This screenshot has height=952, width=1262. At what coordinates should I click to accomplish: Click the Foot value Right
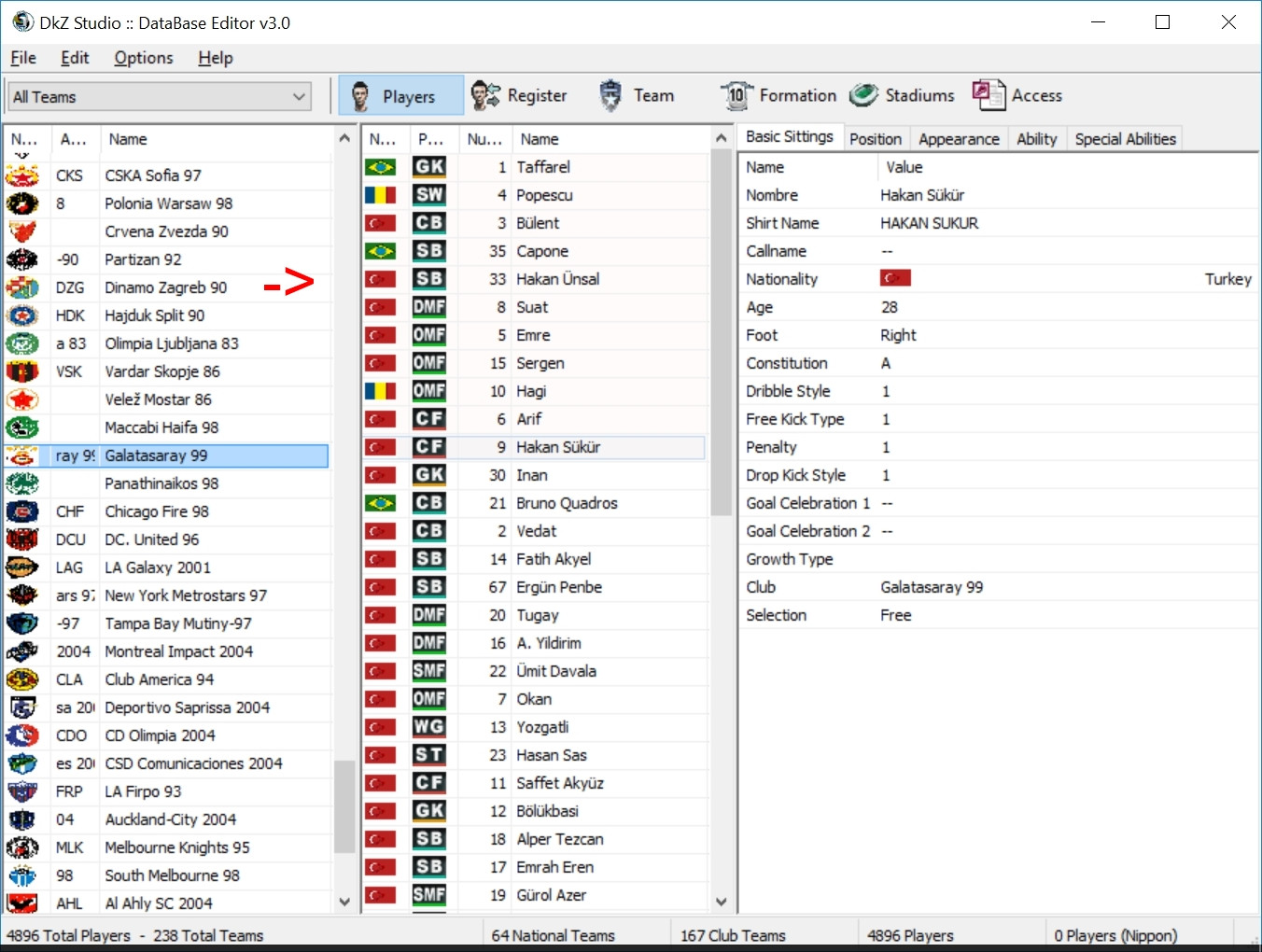[x=898, y=335]
